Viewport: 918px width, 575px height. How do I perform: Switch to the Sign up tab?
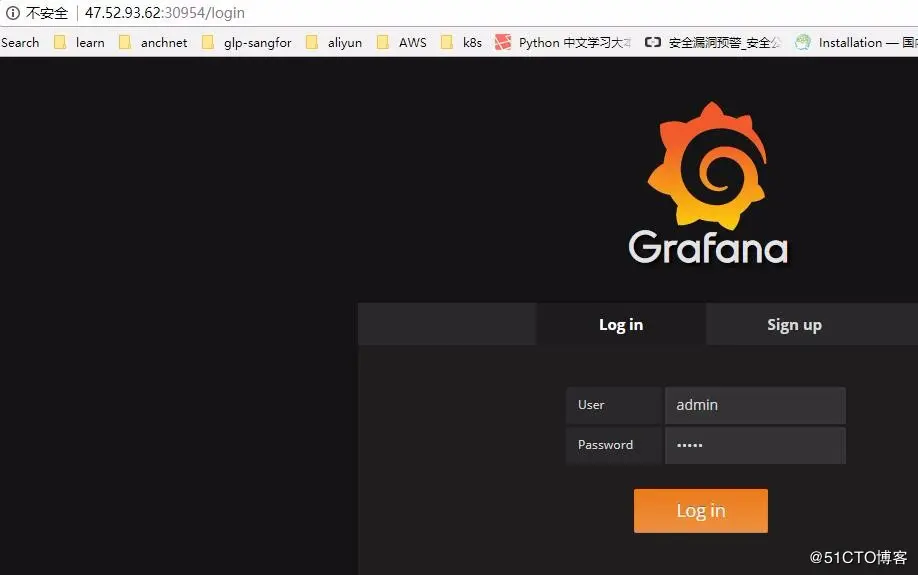point(794,324)
